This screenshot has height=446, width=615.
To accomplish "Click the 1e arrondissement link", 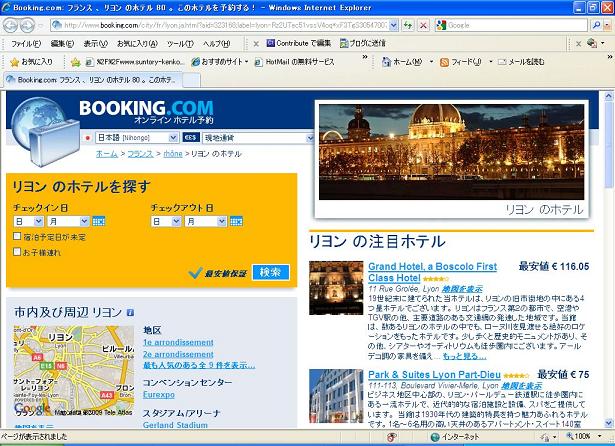I will click(178, 342).
